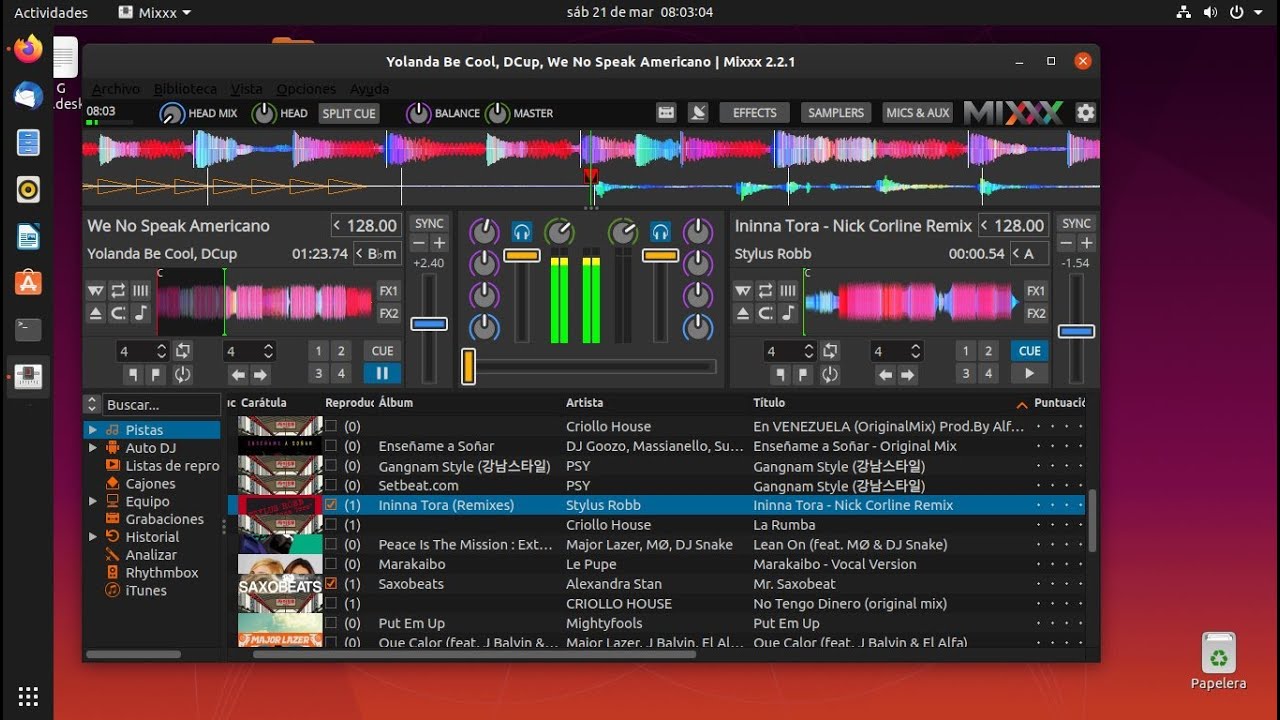Beatjump forward on right deck
This screenshot has width=1280, height=720.
pyautogui.click(x=908, y=375)
